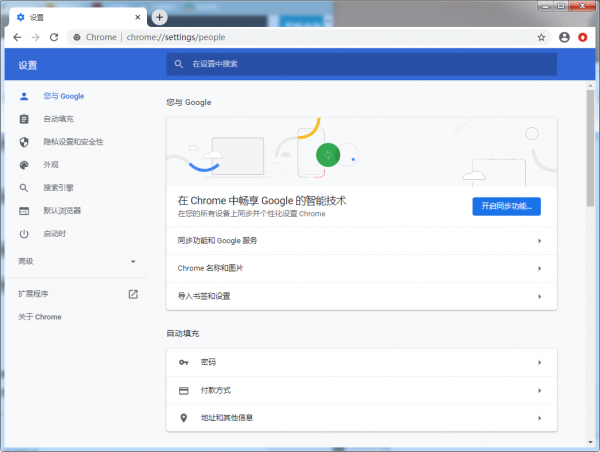Select 您与 Google in the sidebar
Image resolution: width=600 pixels, height=452 pixels.
[64, 96]
